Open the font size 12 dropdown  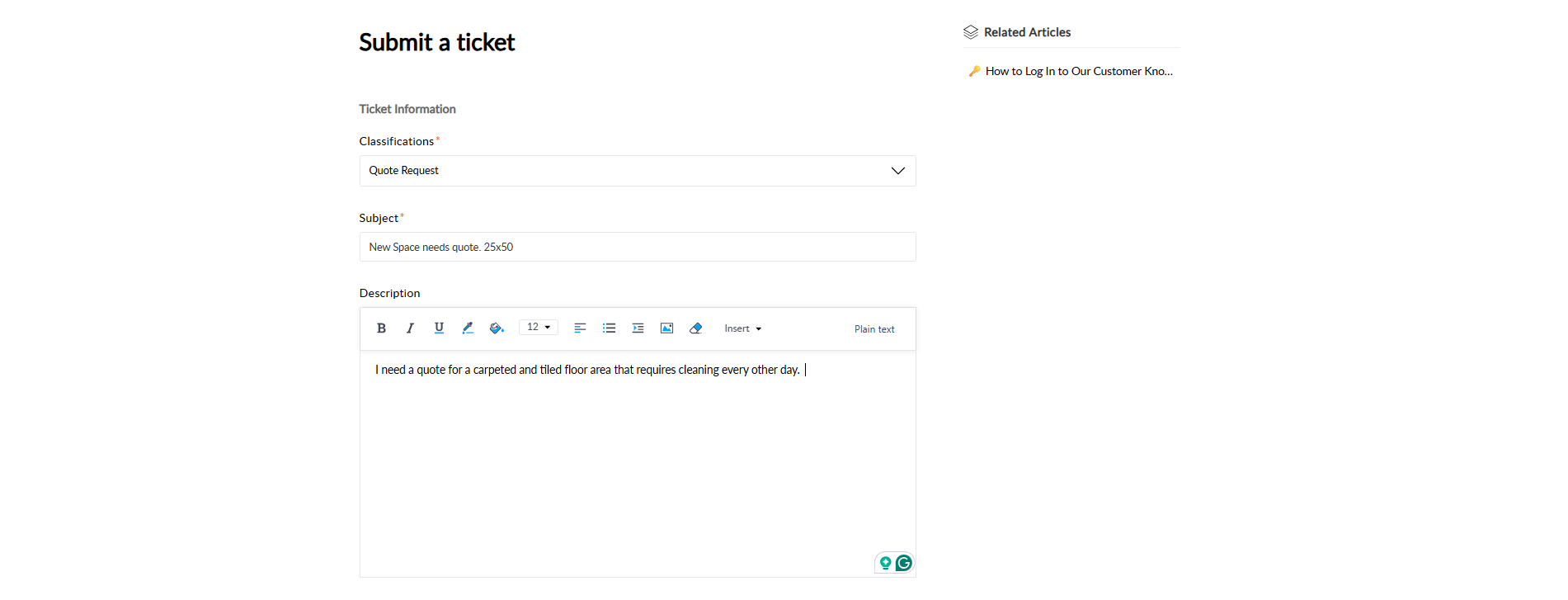tap(539, 328)
